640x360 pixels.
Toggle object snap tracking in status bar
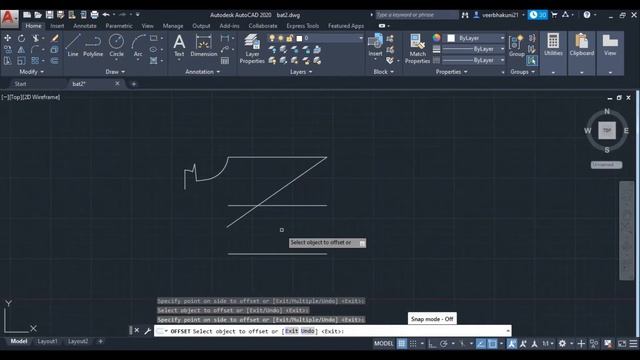[x=481, y=344]
